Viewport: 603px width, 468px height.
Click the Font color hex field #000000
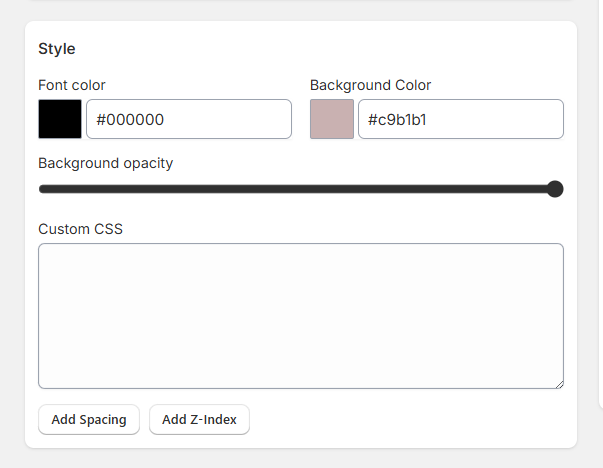click(x=189, y=119)
